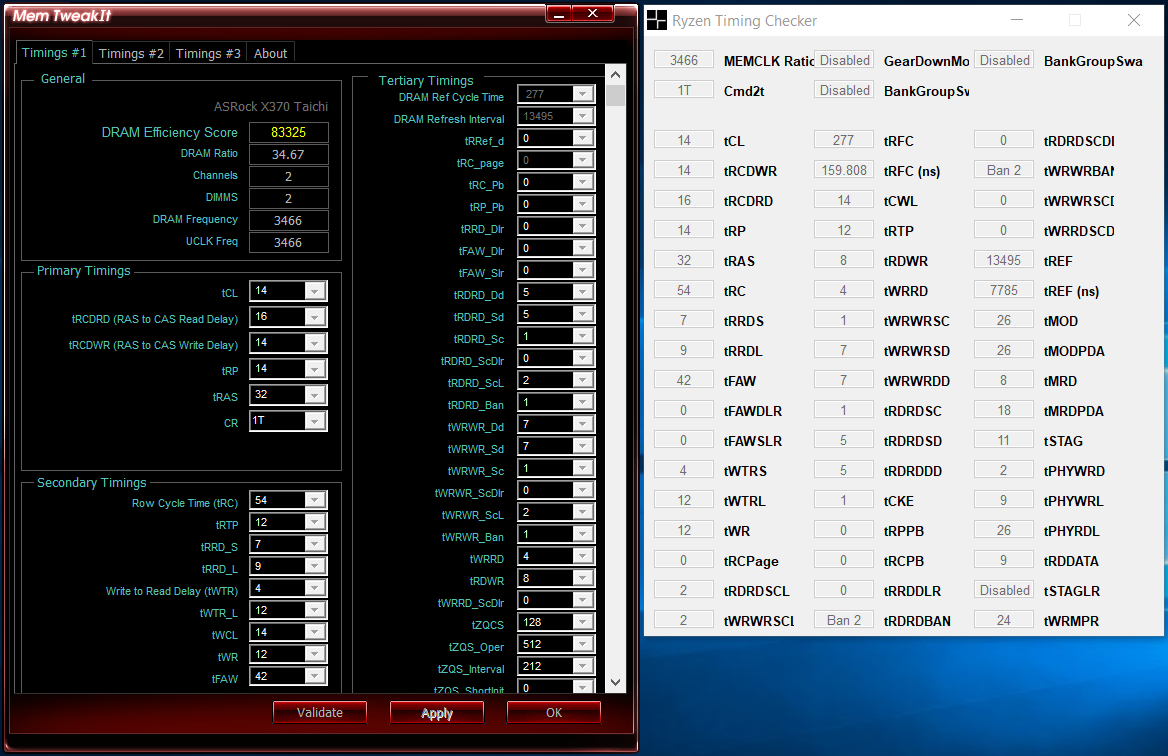Open the About tab in Mem TweakIt
Image resolution: width=1168 pixels, height=756 pixels.
270,54
